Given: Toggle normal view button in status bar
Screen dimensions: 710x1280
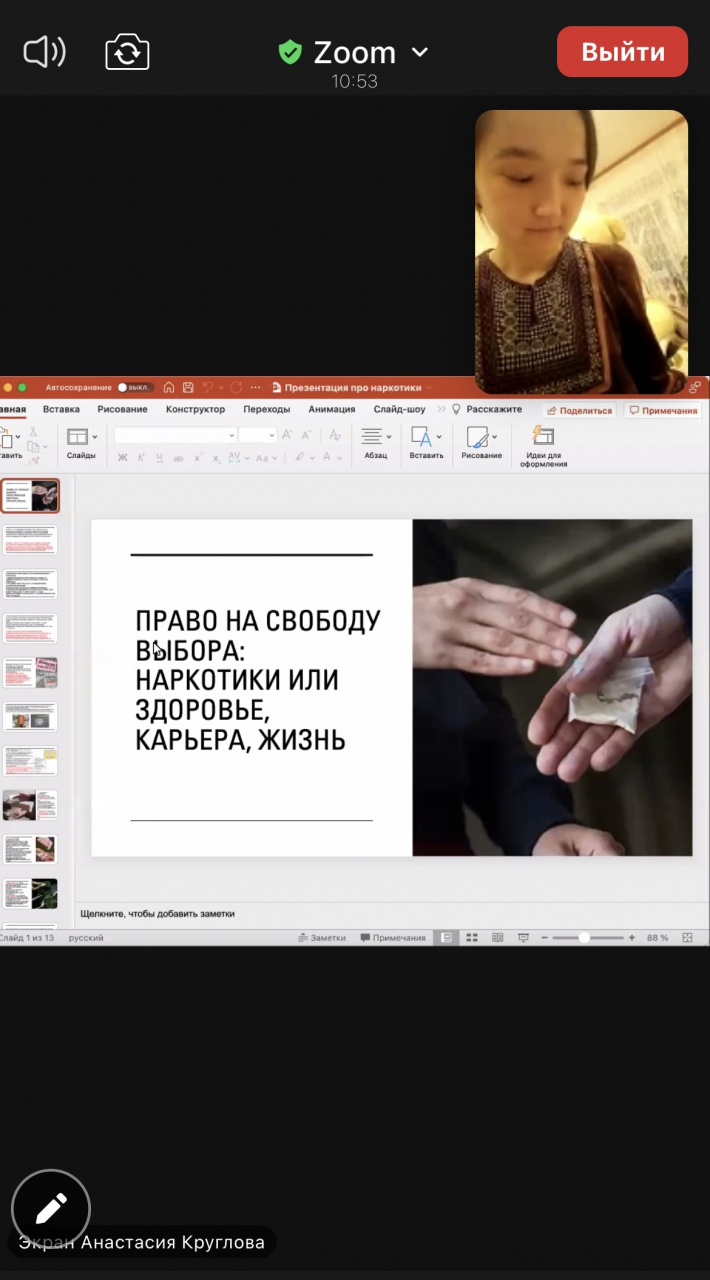Looking at the screenshot, I should (446, 938).
